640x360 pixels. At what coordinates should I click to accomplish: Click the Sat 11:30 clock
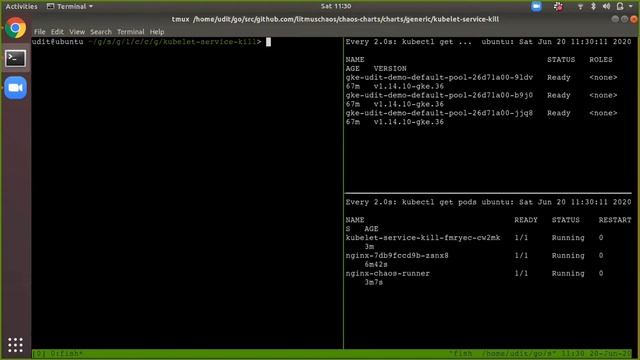point(336,6)
